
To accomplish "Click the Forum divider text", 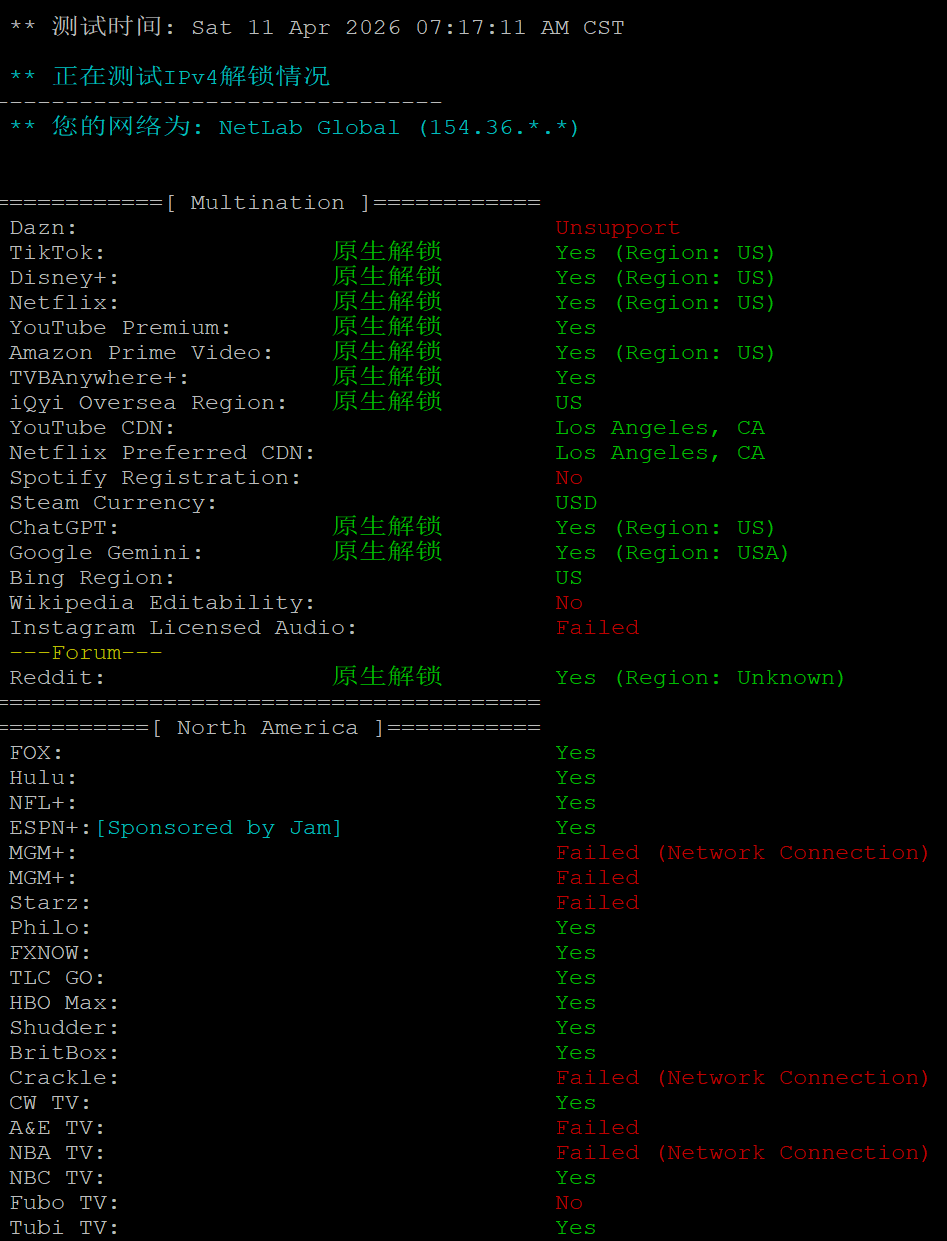I will [85, 653].
